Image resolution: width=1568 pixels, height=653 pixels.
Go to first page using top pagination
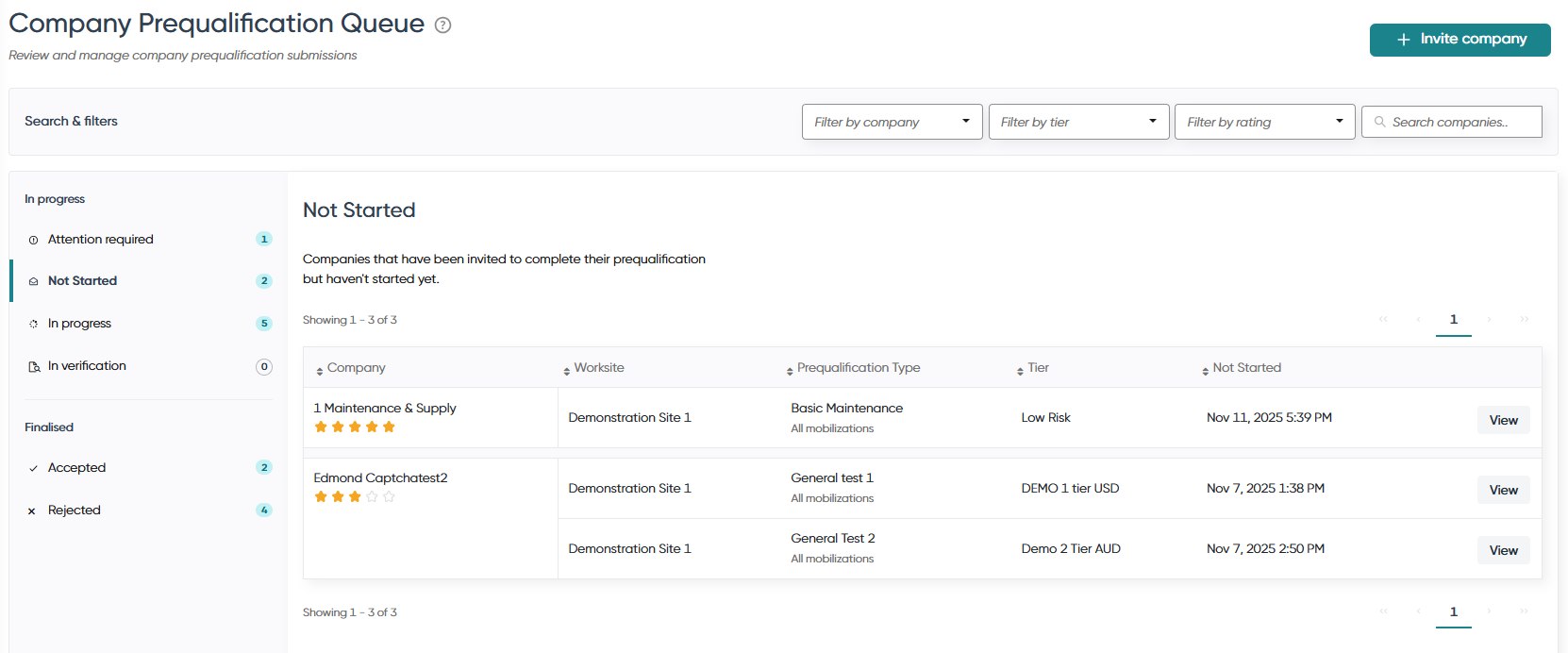(1383, 319)
